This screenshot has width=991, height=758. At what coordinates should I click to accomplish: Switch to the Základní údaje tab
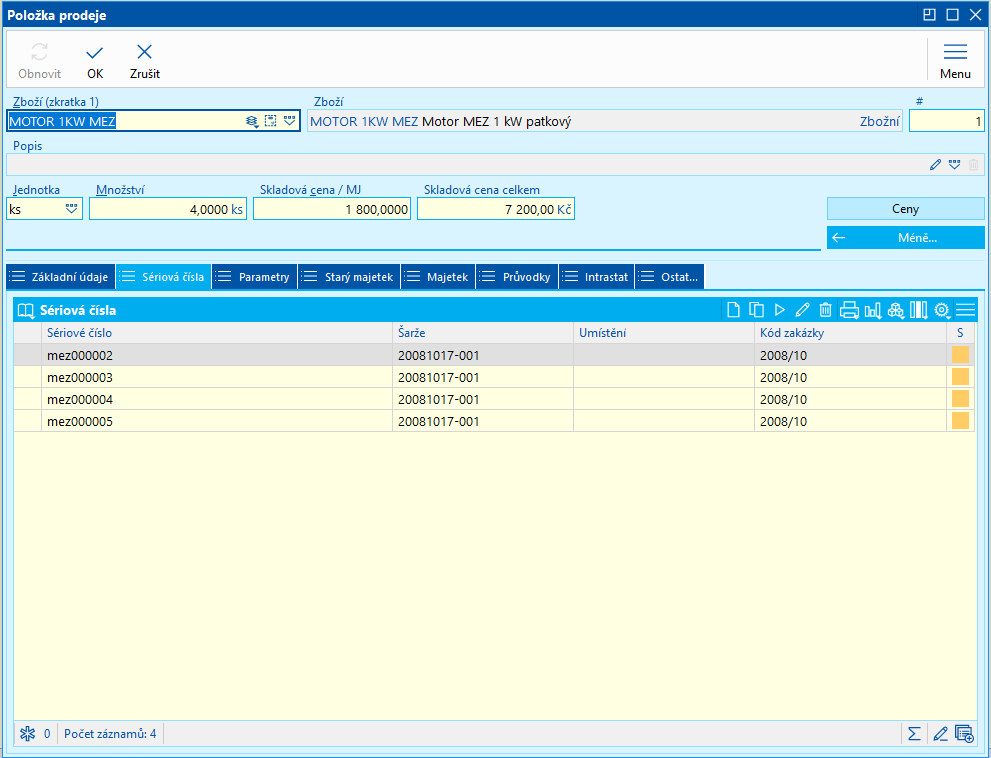pyautogui.click(x=60, y=277)
